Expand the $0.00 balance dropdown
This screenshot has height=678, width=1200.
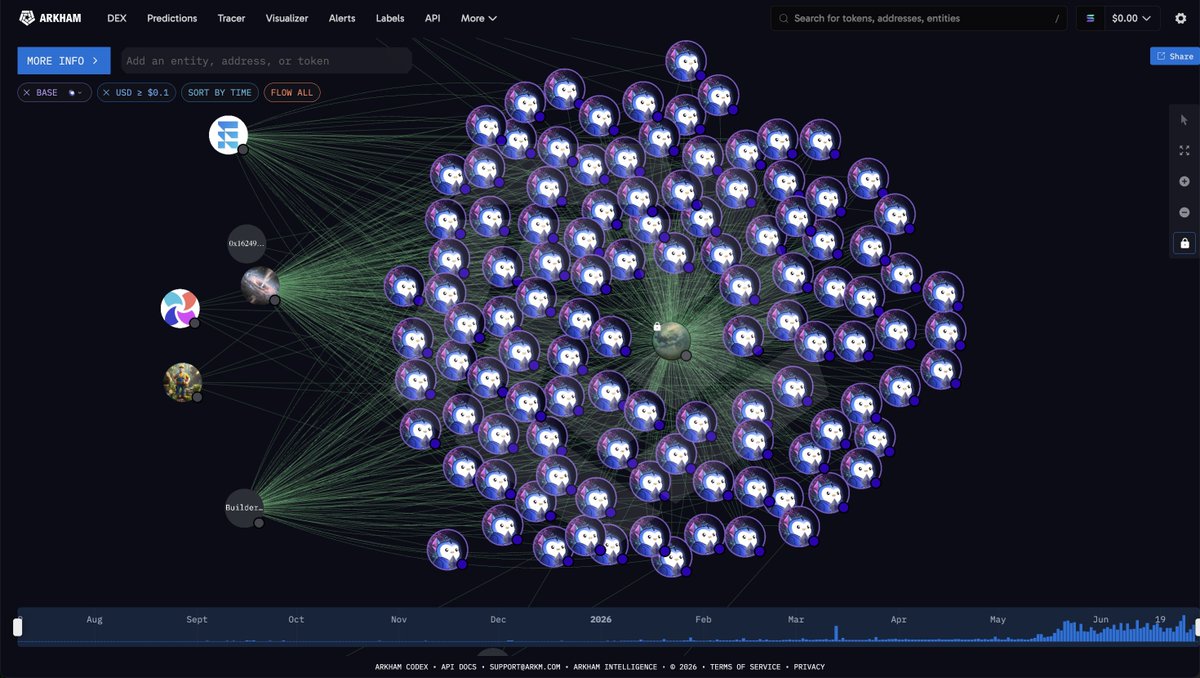(1131, 18)
